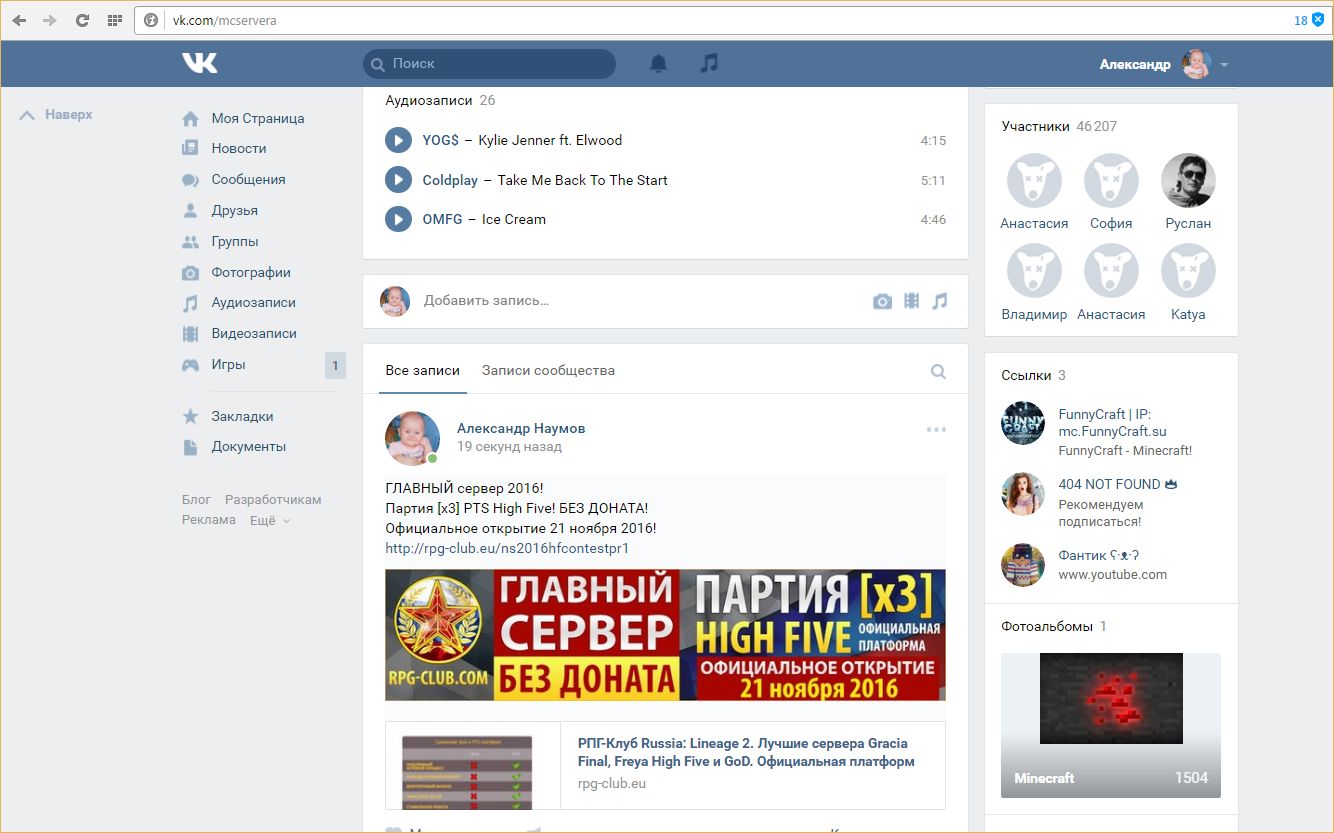Screen dimensions: 1334x833
Task: Open member София's avatar
Action: [1111, 181]
